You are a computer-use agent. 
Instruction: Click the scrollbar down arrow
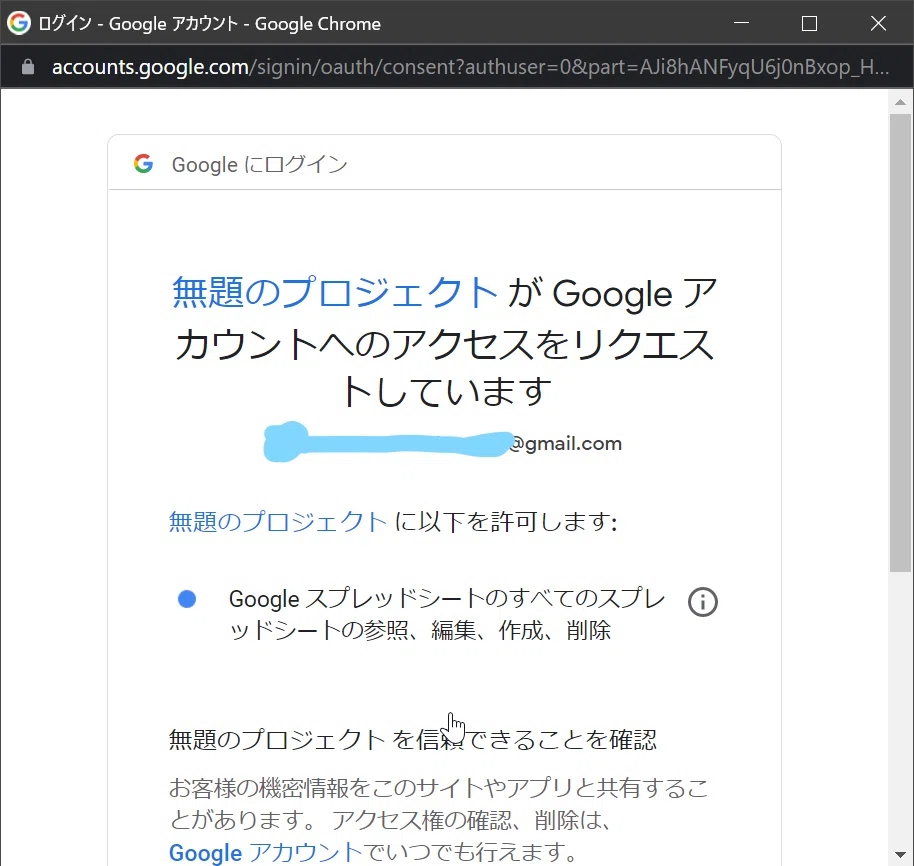(901, 855)
